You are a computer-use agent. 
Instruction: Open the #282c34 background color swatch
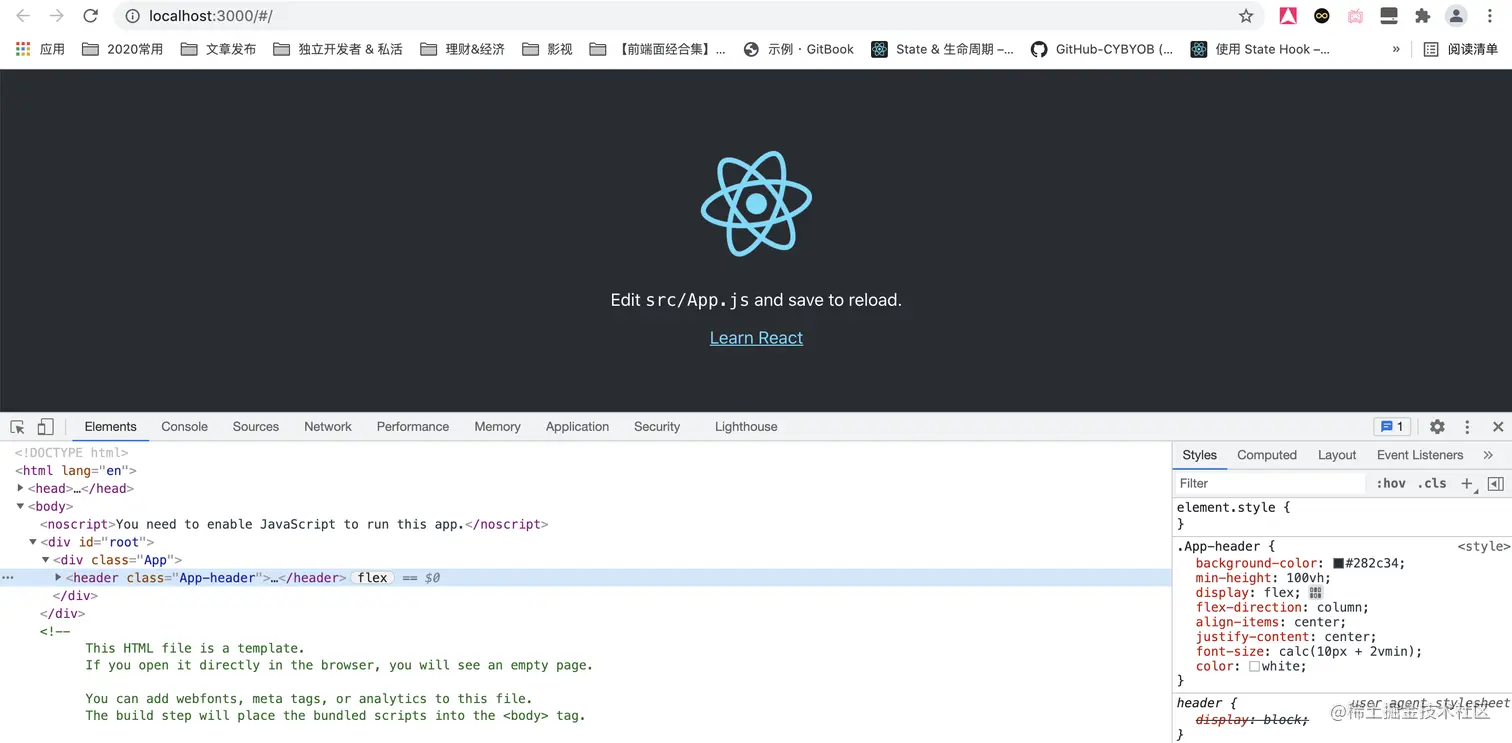pyautogui.click(x=1338, y=564)
